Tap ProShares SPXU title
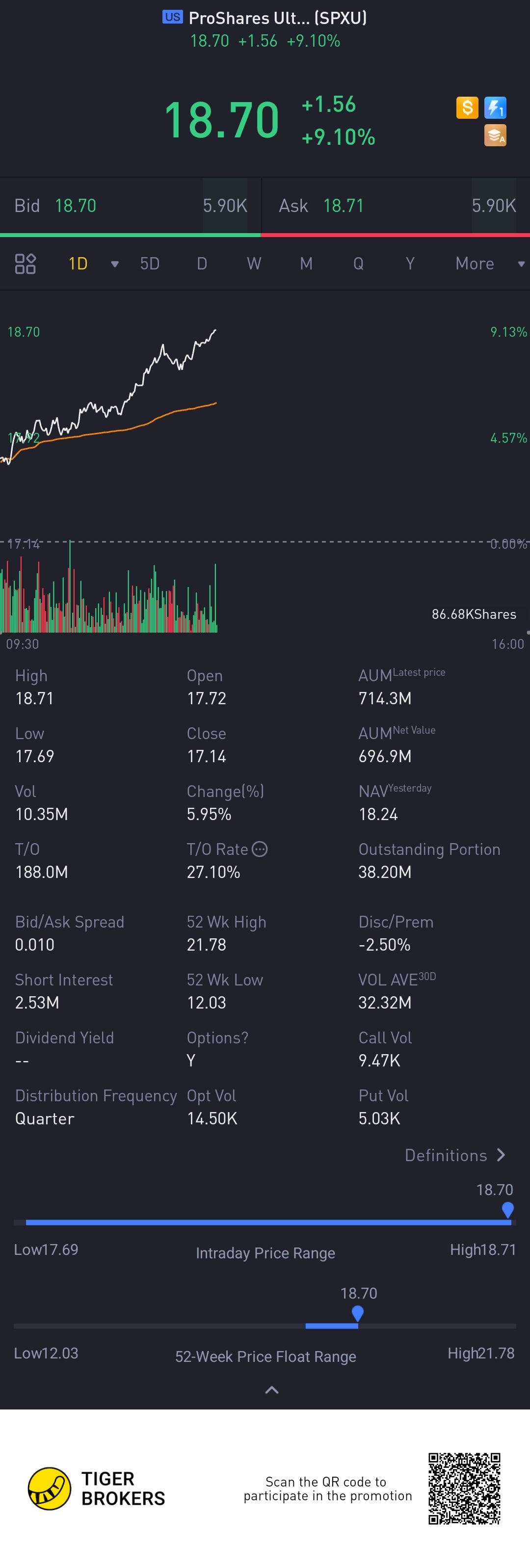Viewport: 530px width, 1568px height. click(x=277, y=18)
